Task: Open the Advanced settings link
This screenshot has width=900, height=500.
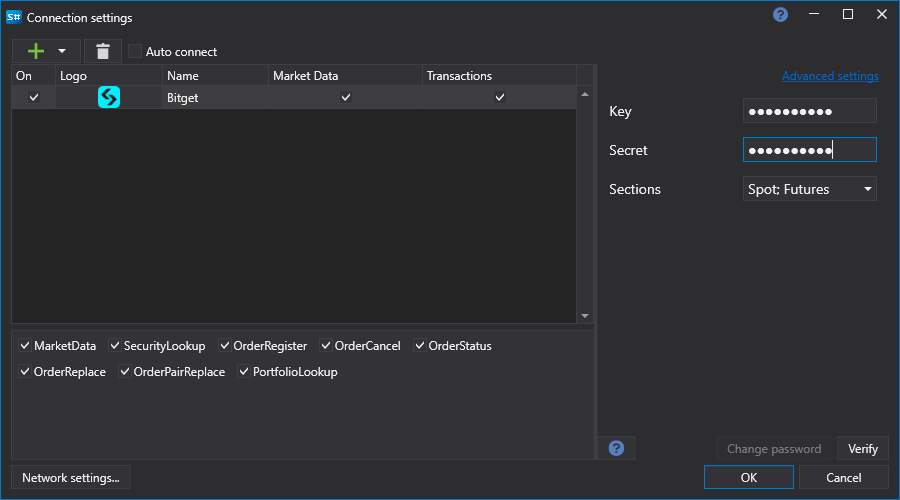Action: point(830,76)
